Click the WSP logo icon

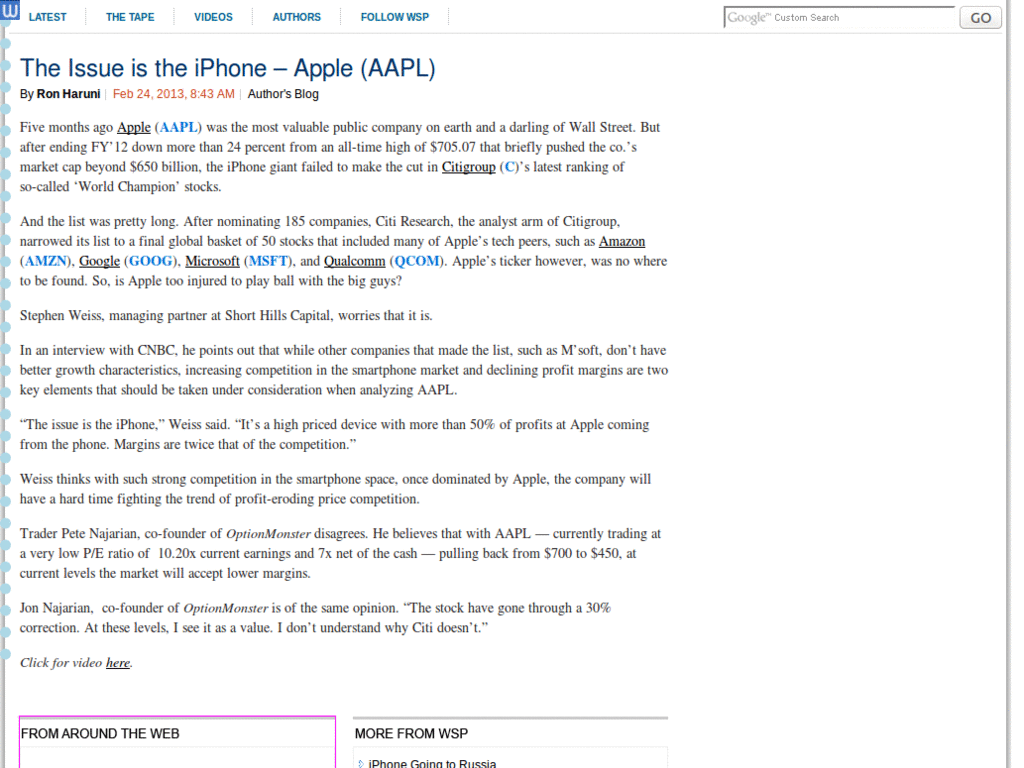coord(10,10)
